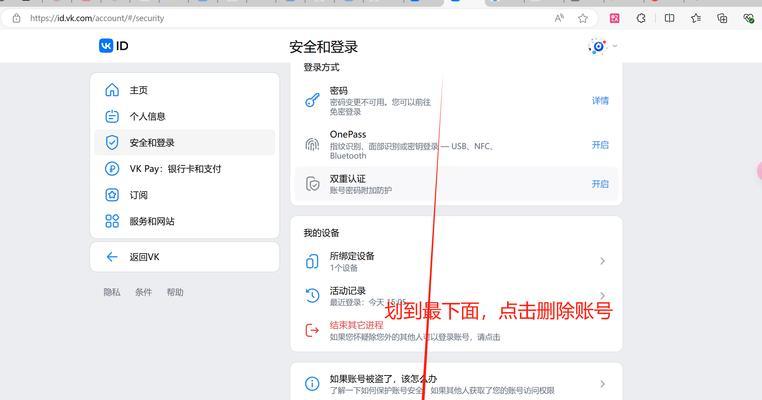Toggle browser split screen icon
Viewport: 762px width, 400px height.
pyautogui.click(x=669, y=18)
